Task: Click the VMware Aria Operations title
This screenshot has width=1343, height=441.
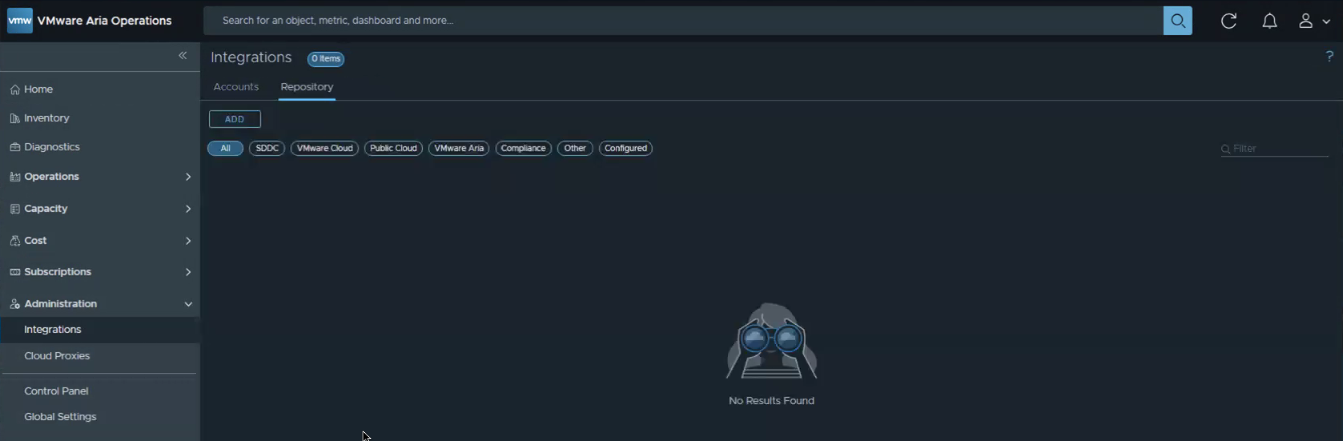Action: 104,21
